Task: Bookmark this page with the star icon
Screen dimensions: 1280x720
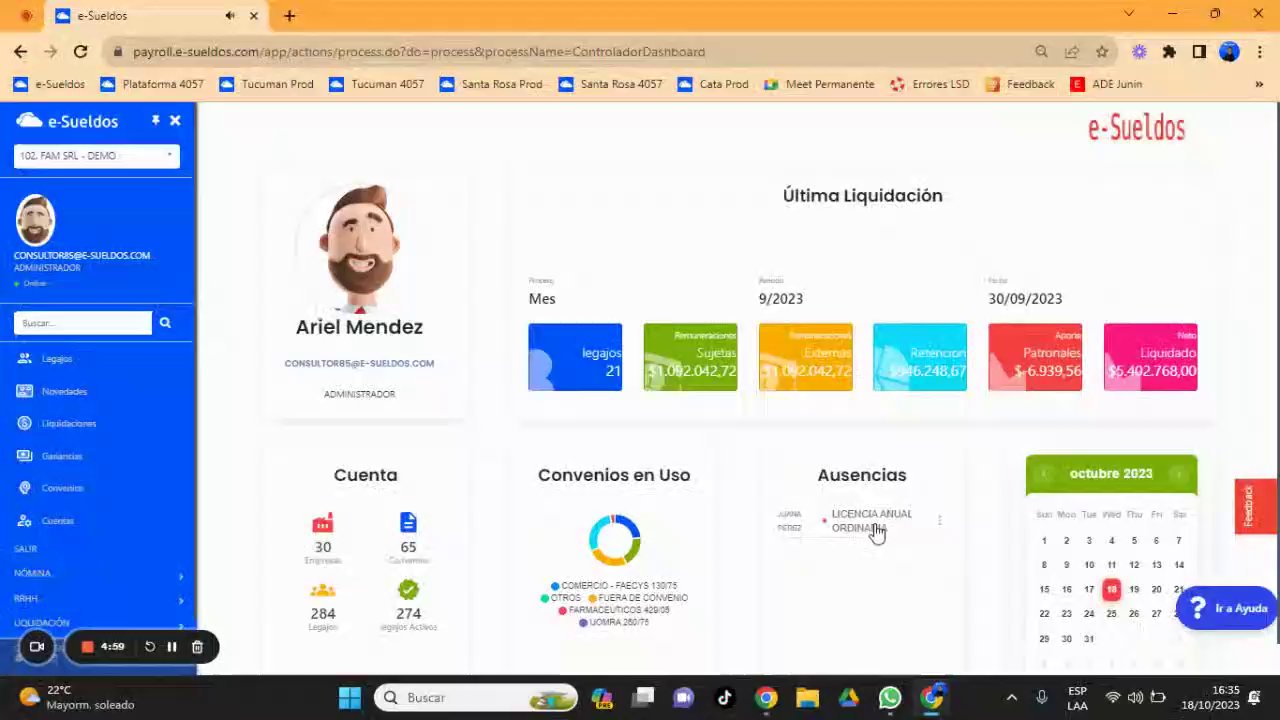Action: [1101, 52]
